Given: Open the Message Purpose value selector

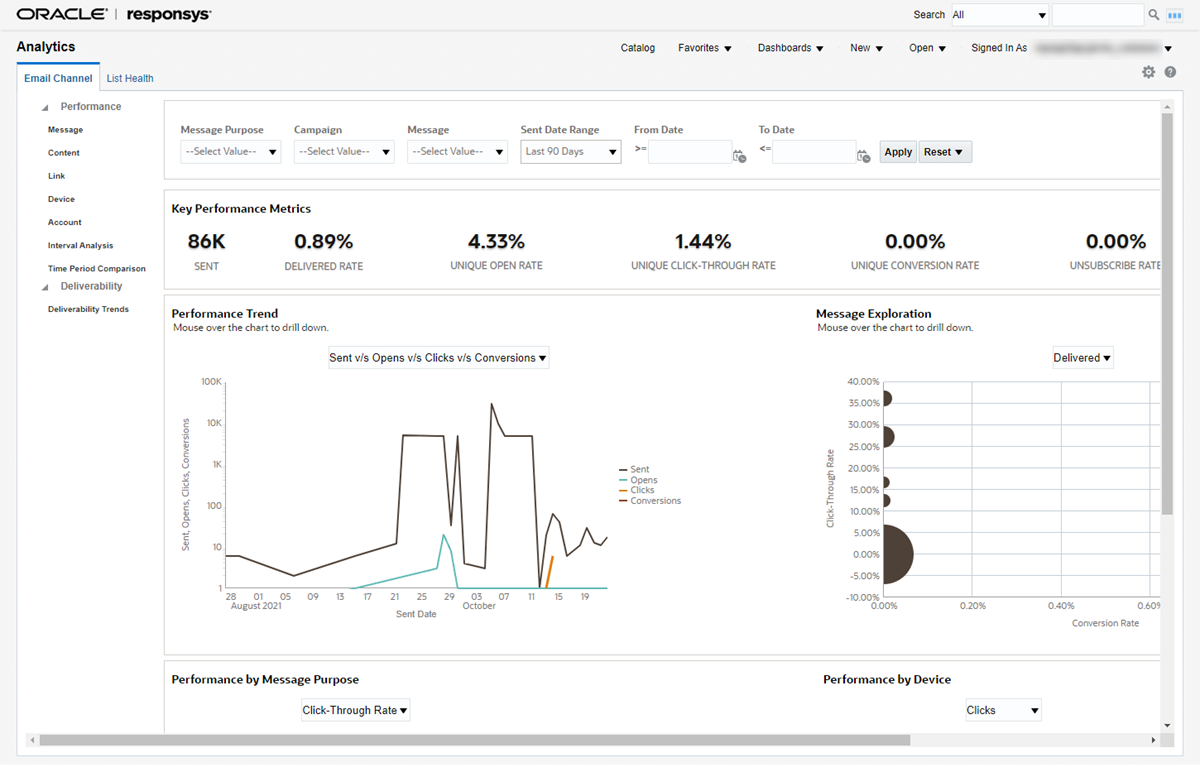Looking at the screenshot, I should coord(230,151).
